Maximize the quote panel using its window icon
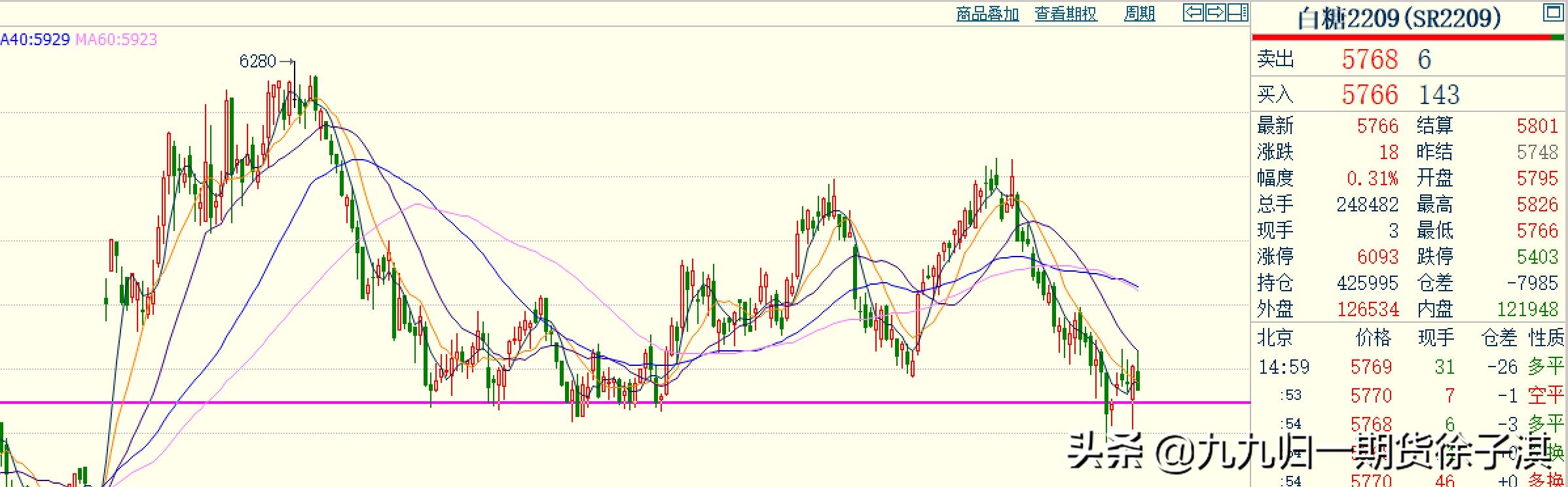This screenshot has width=1568, height=487. [x=1554, y=12]
